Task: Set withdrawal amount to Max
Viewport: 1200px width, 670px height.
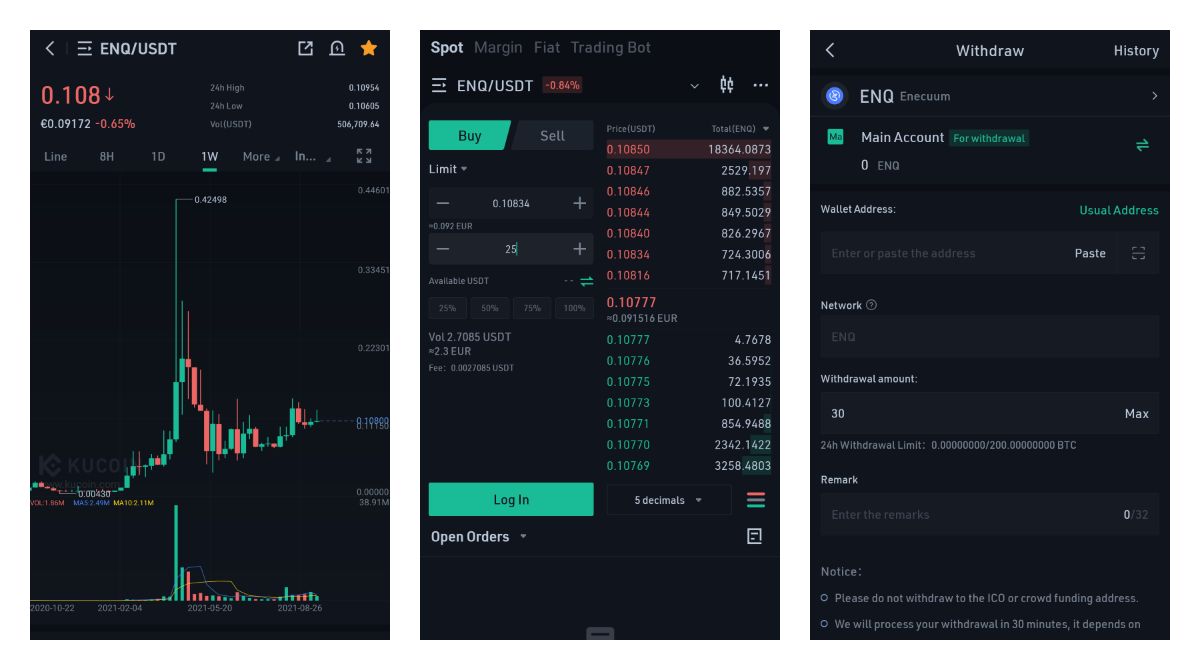Action: tap(1137, 413)
